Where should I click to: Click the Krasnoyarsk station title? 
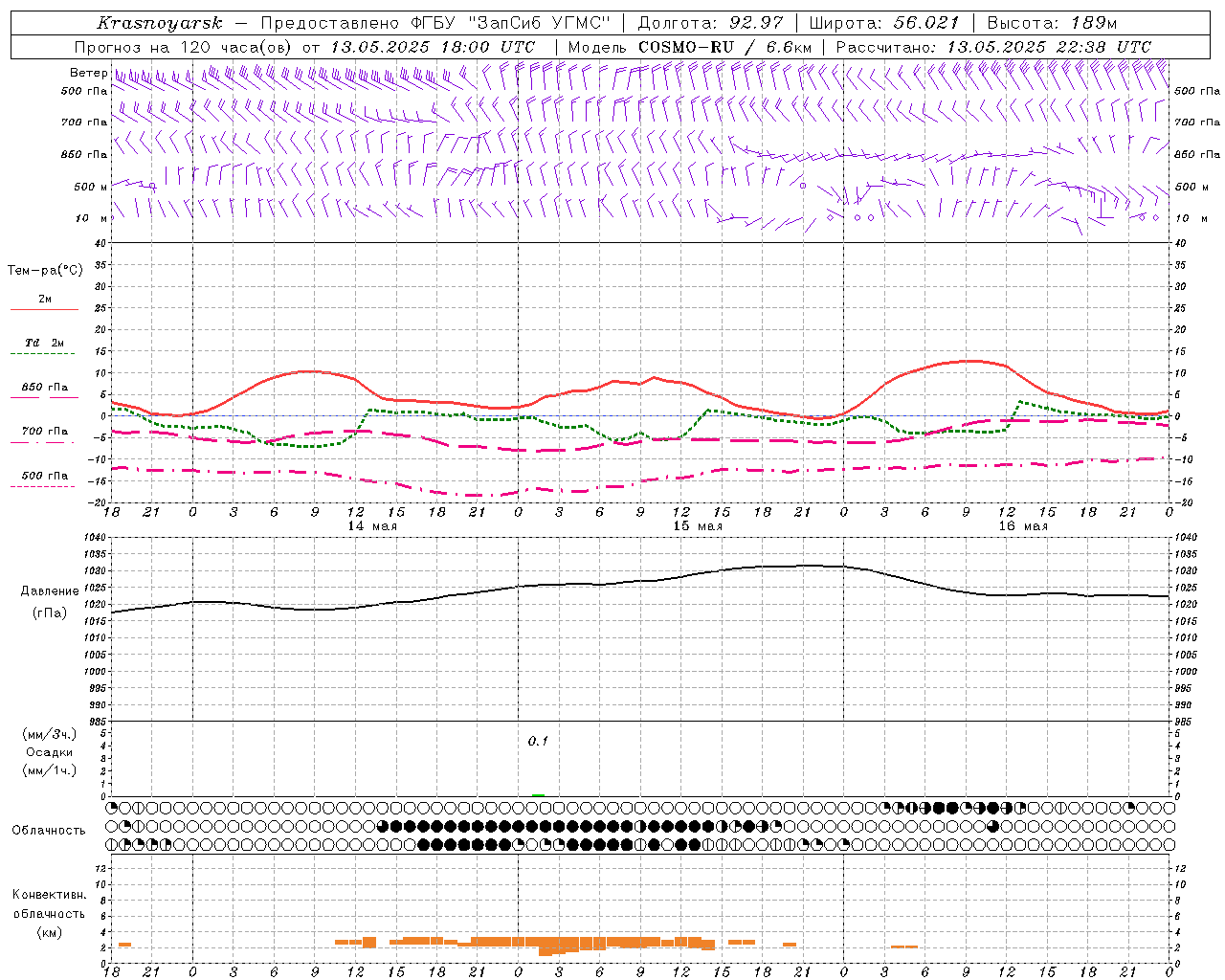pos(159,23)
